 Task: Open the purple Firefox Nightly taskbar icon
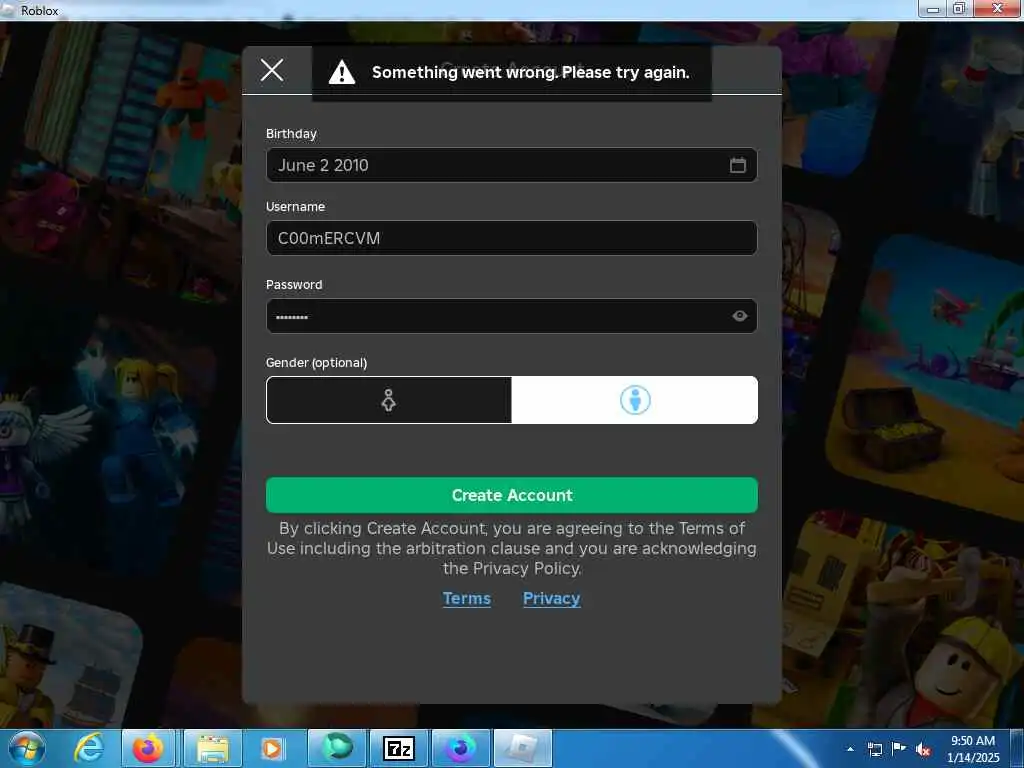point(460,748)
